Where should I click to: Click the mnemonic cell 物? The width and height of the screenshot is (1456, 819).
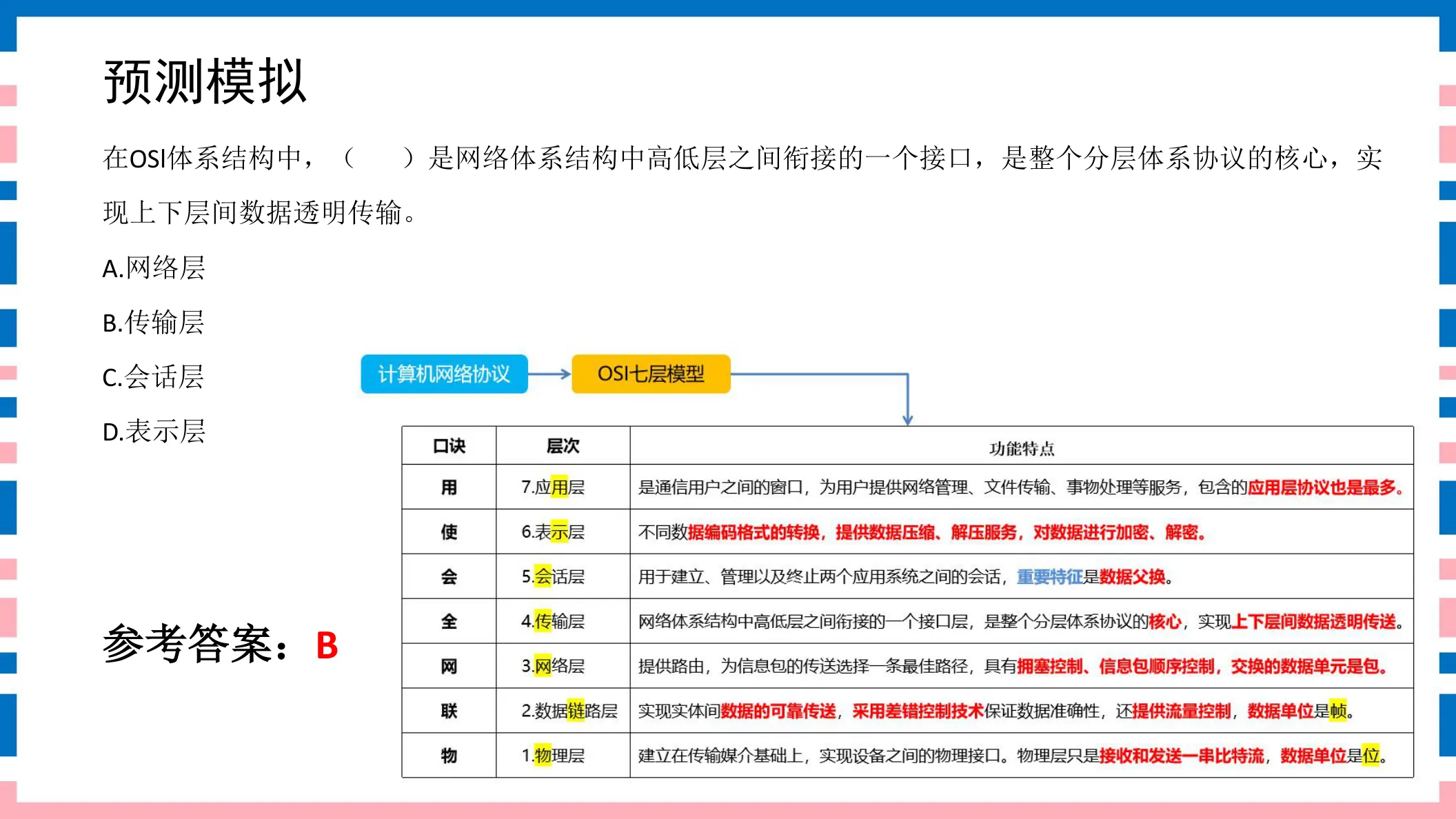(449, 756)
